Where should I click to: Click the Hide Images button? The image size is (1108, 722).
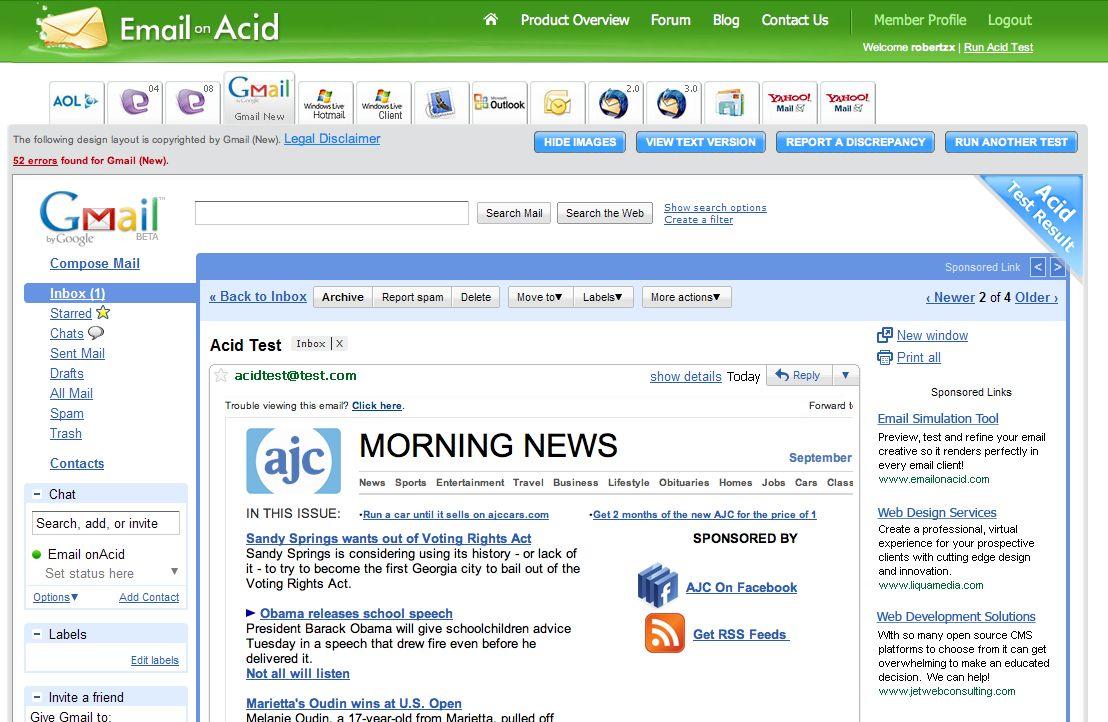pyautogui.click(x=580, y=142)
